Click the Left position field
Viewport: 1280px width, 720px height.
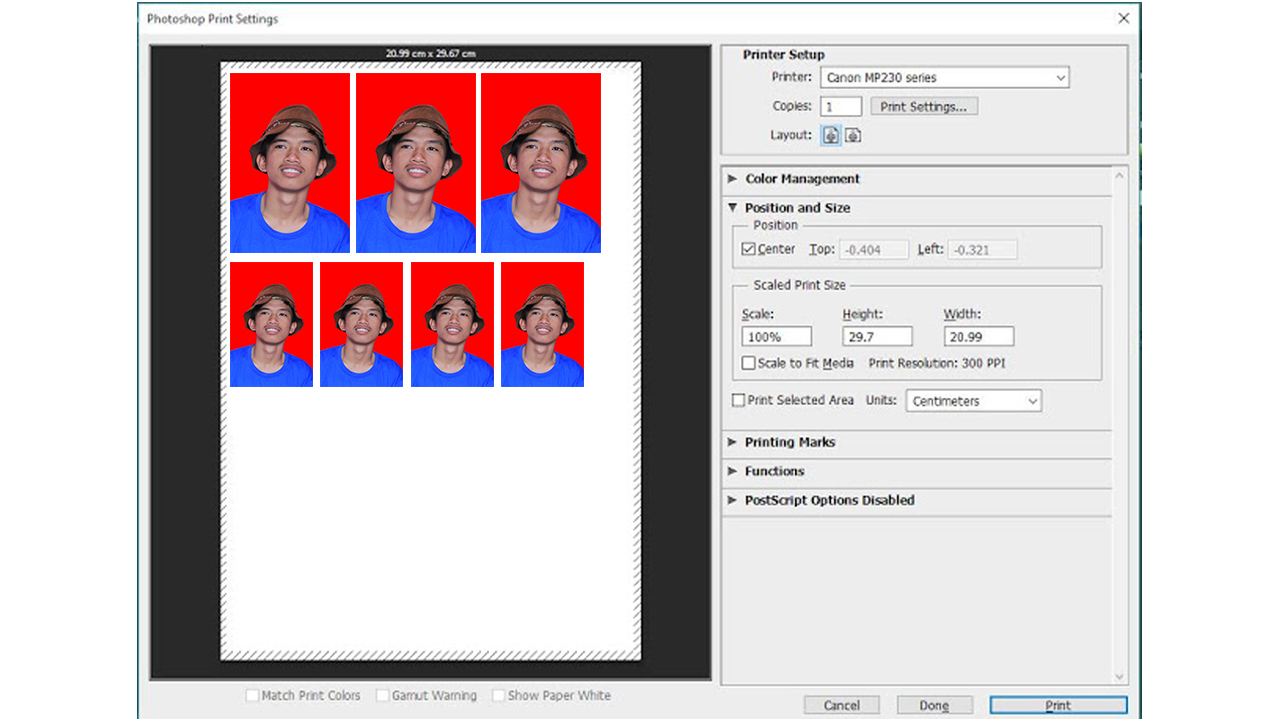point(983,250)
